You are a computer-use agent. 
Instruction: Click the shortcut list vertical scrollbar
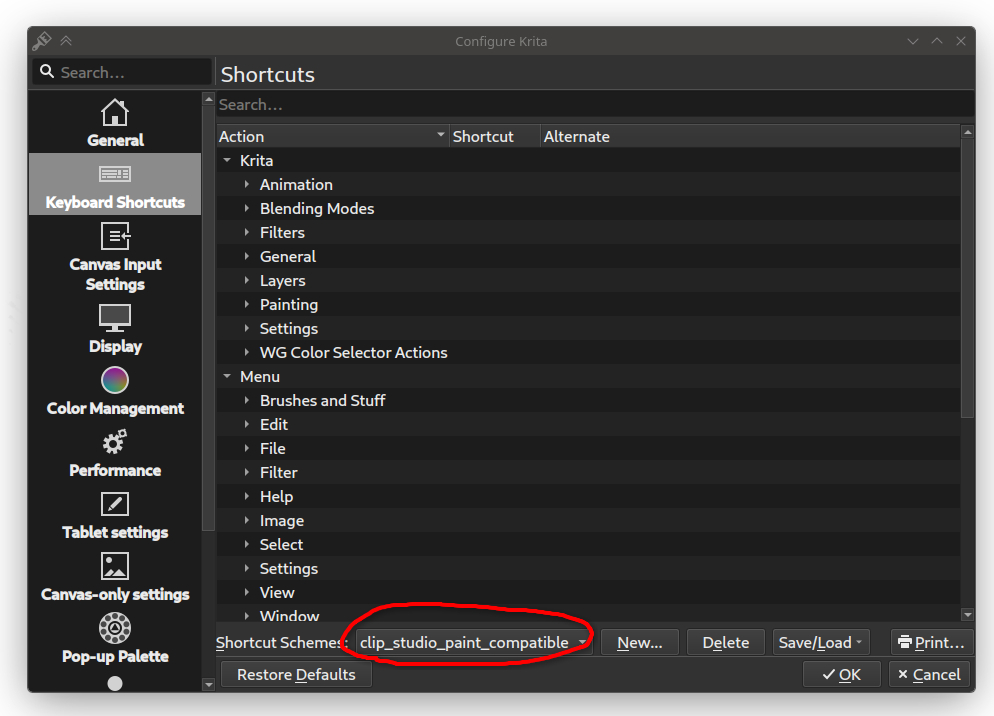click(967, 279)
